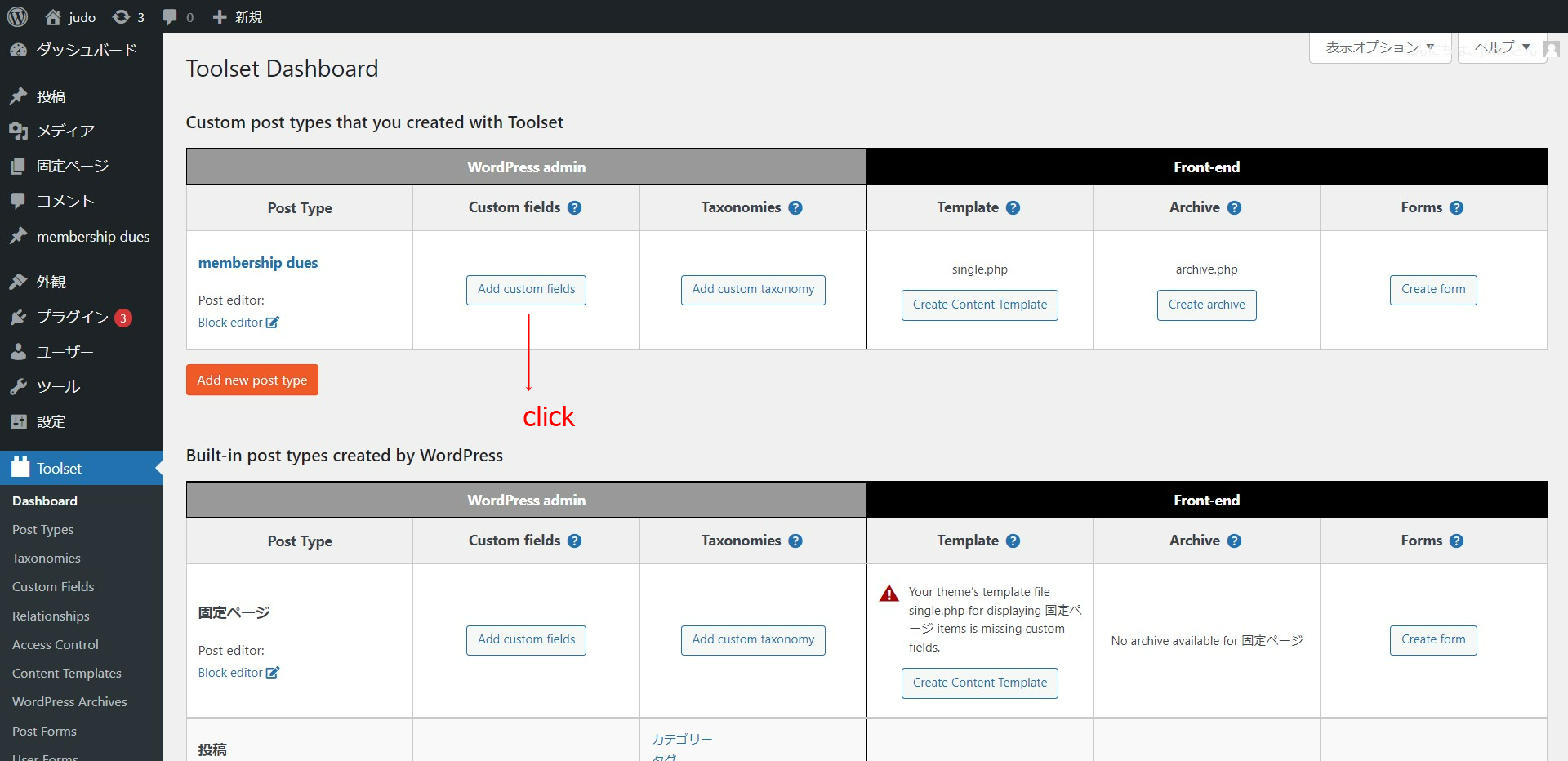Click the 固定ページ pages icon

[x=19, y=166]
